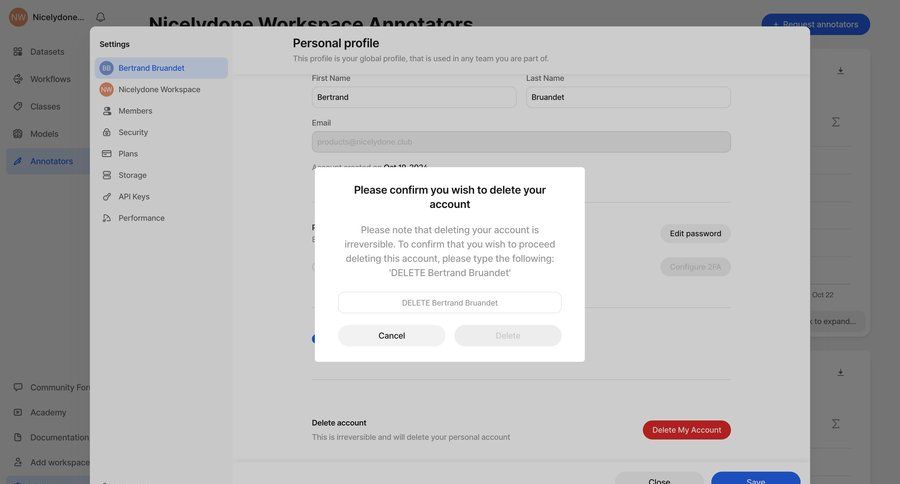Click the Models sidebar icon

pyautogui.click(x=18, y=134)
